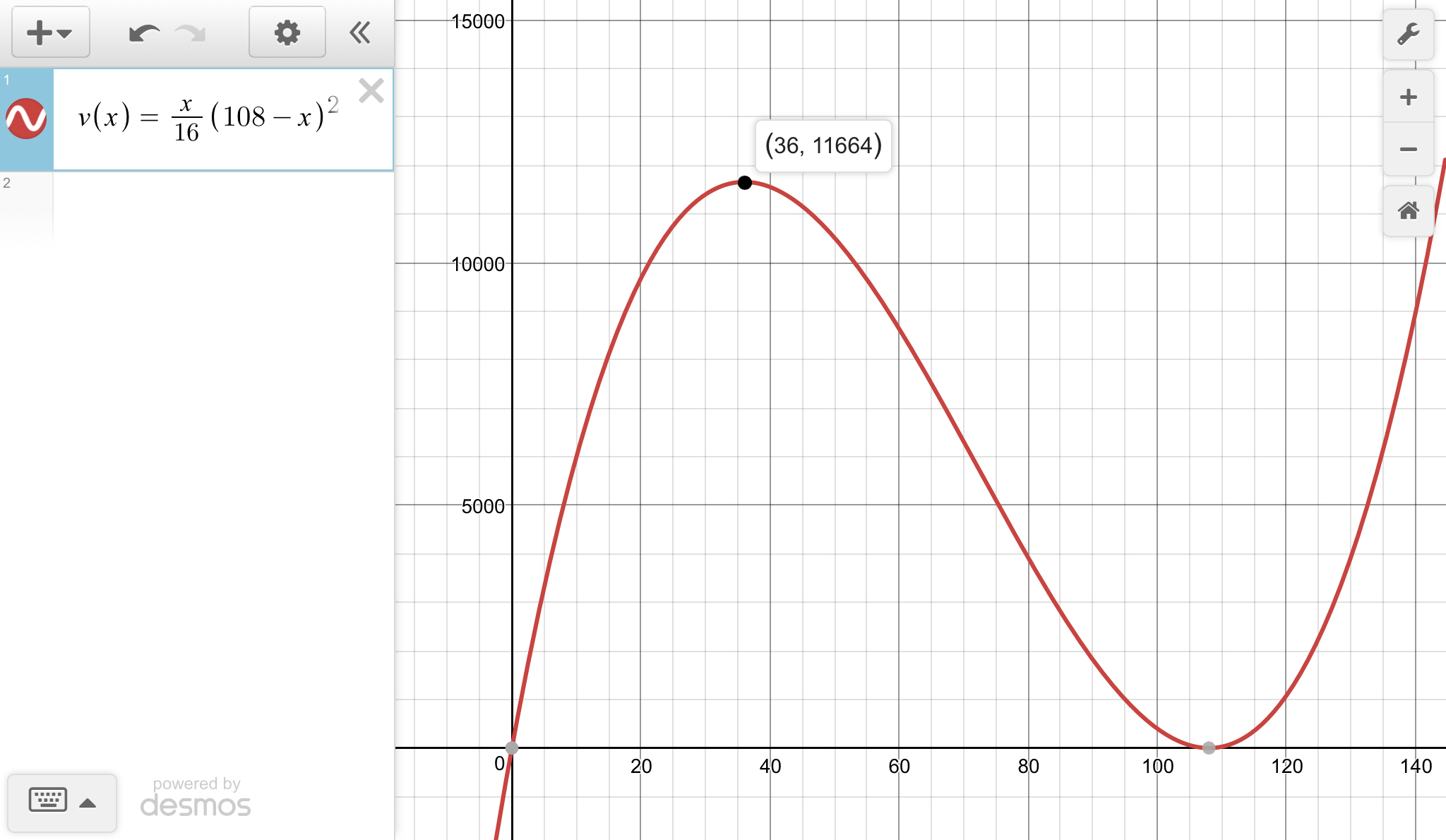Toggle visibility of the v(x) curve icon

coord(26,119)
